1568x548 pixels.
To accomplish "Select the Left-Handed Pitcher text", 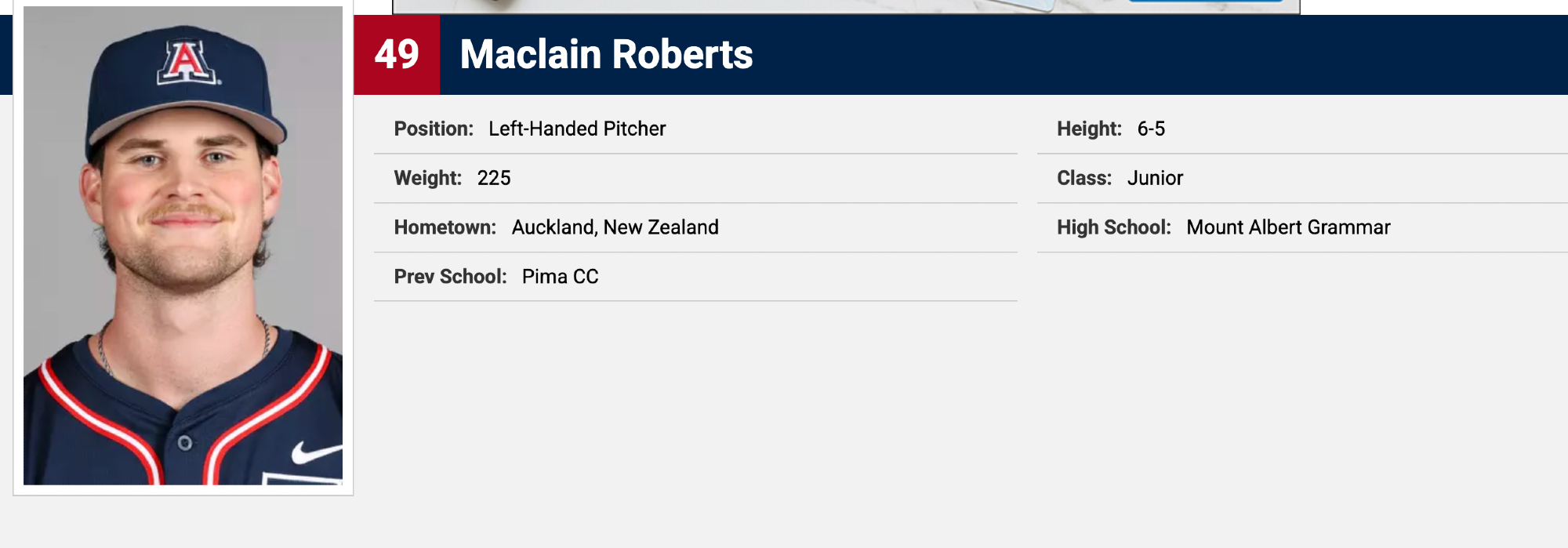I will click(577, 129).
